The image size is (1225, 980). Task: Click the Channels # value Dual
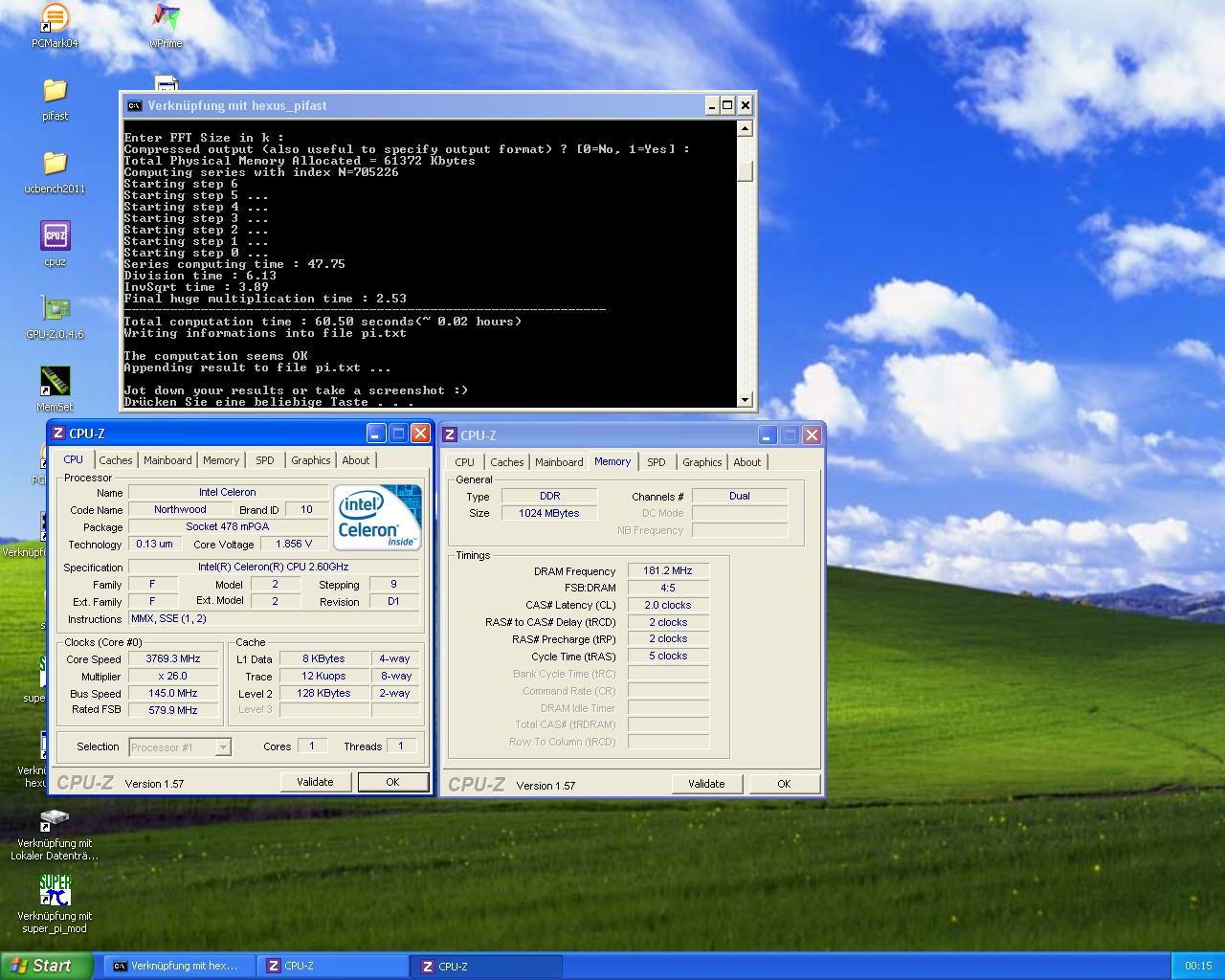pyautogui.click(x=739, y=496)
